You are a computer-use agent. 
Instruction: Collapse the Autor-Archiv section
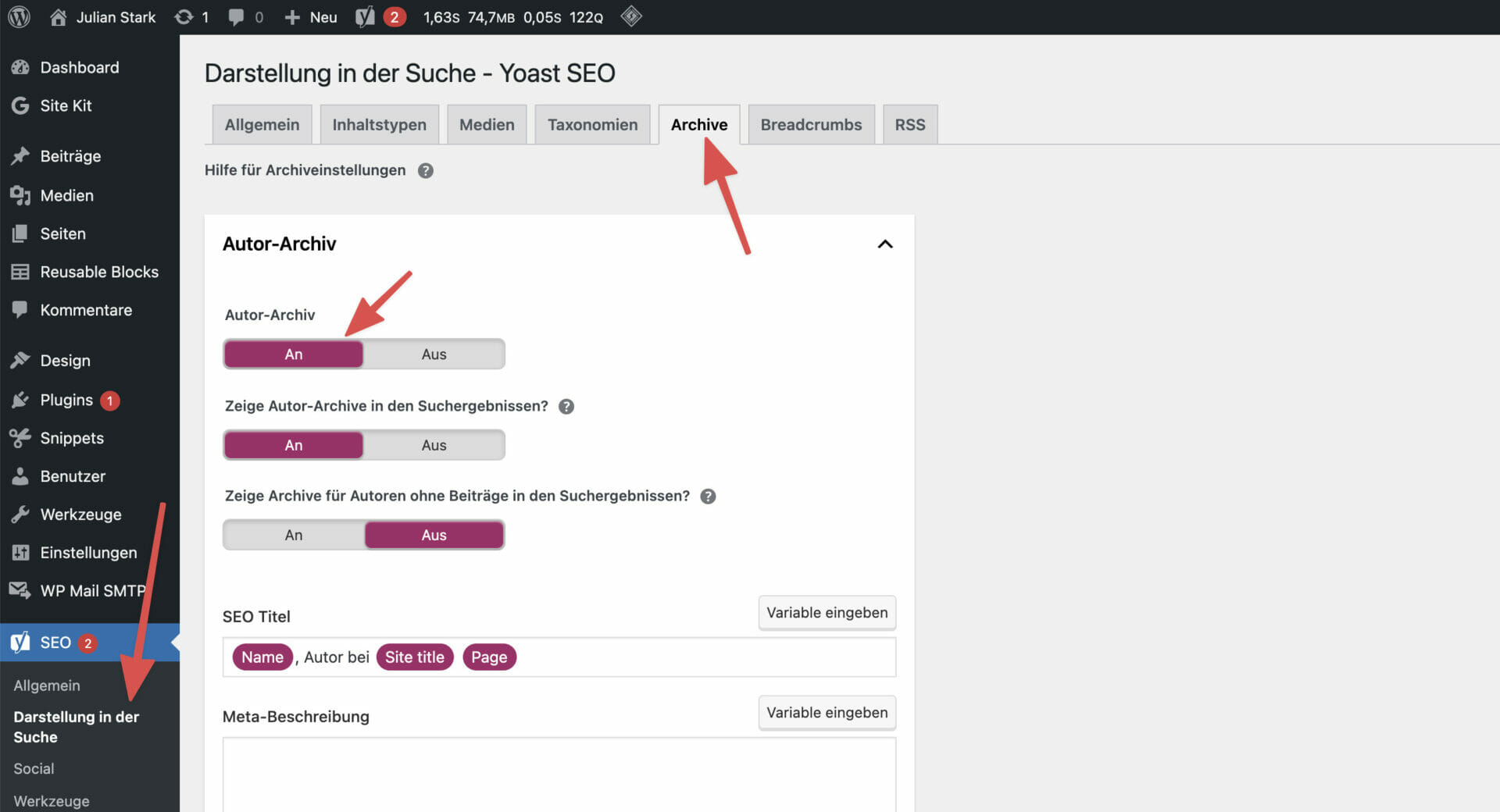point(884,244)
